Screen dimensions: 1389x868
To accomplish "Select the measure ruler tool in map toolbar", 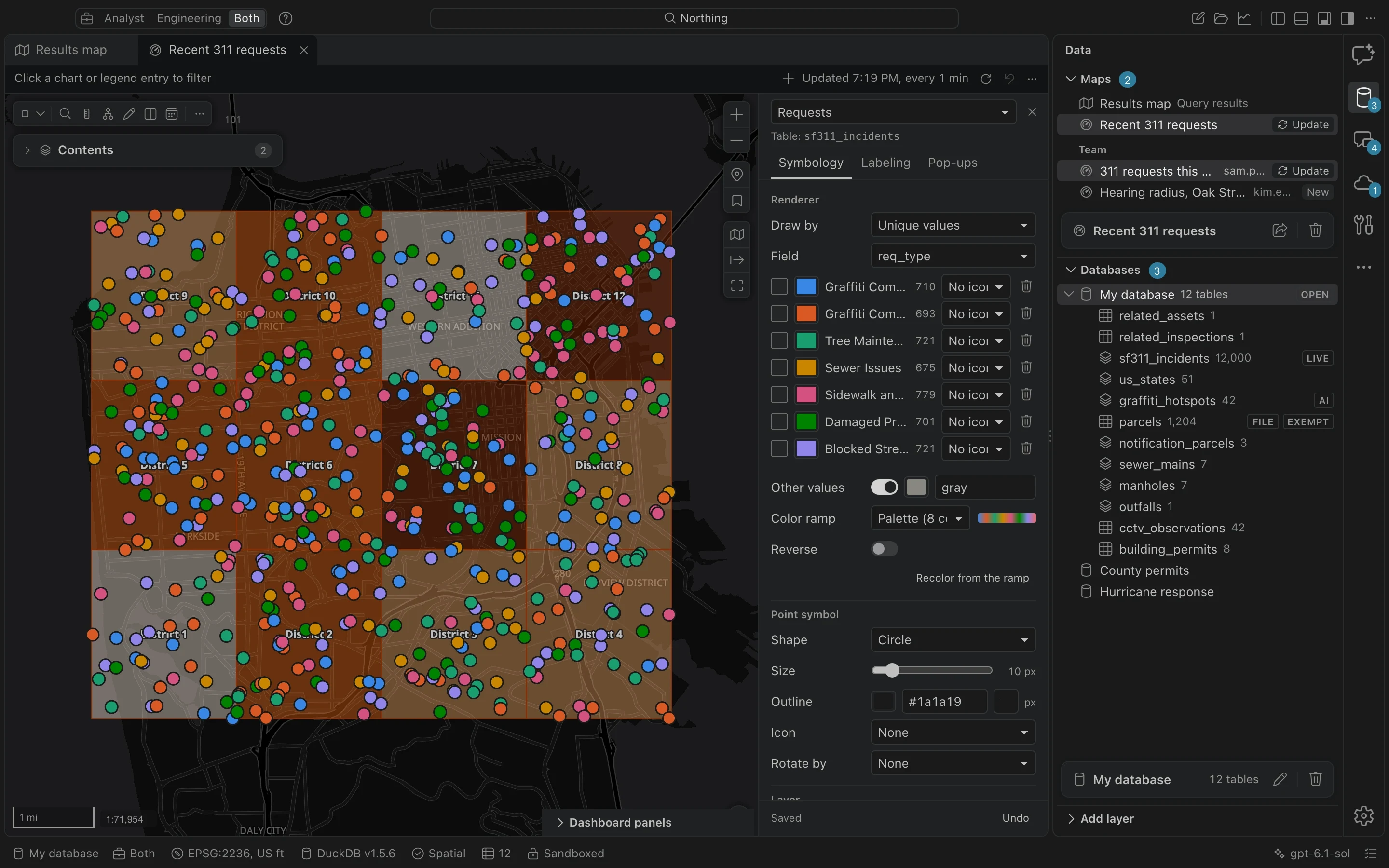I will [87, 114].
